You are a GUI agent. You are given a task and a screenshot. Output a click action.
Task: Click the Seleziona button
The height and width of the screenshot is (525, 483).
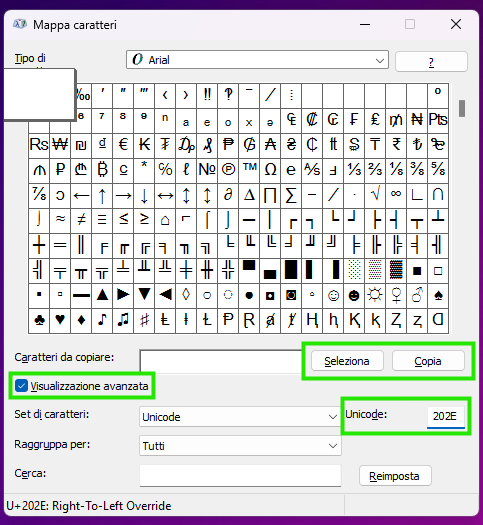click(x=347, y=361)
